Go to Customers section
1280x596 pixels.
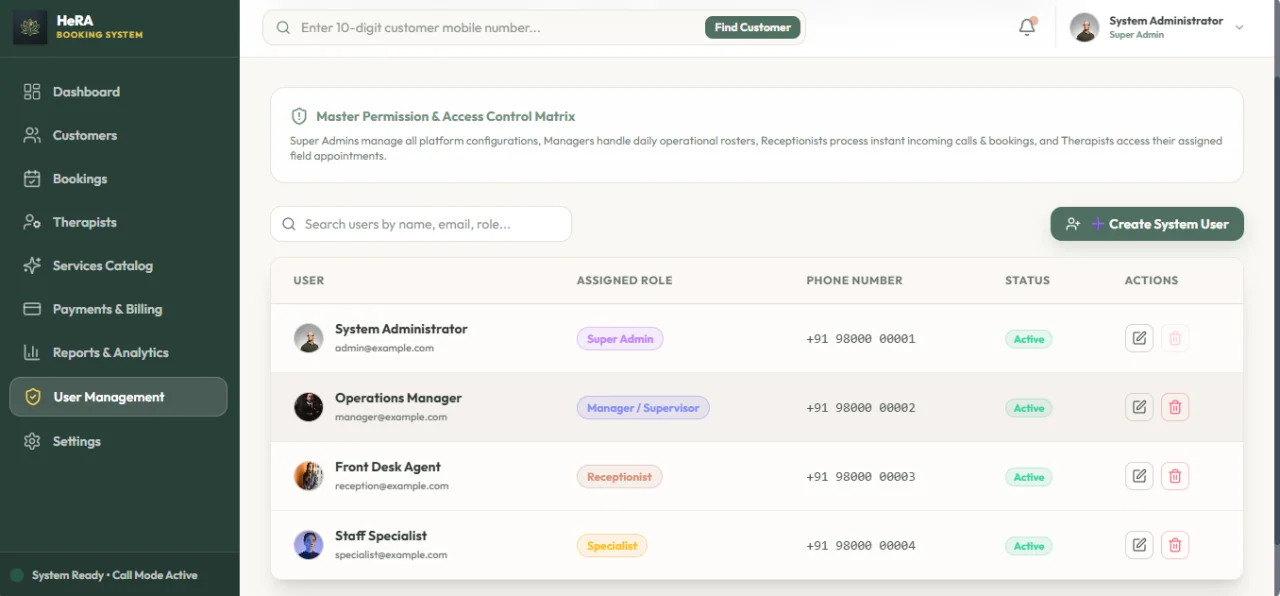pos(119,135)
